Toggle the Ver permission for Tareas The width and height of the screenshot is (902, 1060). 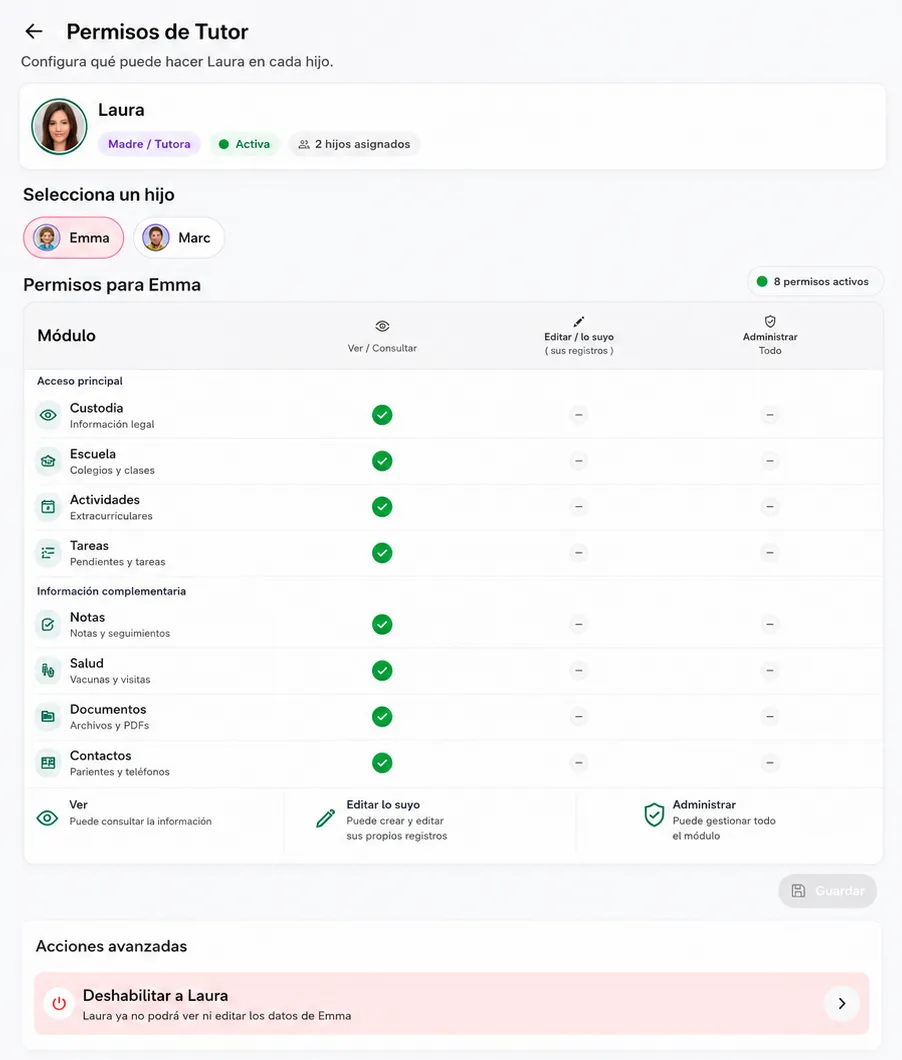click(x=382, y=553)
